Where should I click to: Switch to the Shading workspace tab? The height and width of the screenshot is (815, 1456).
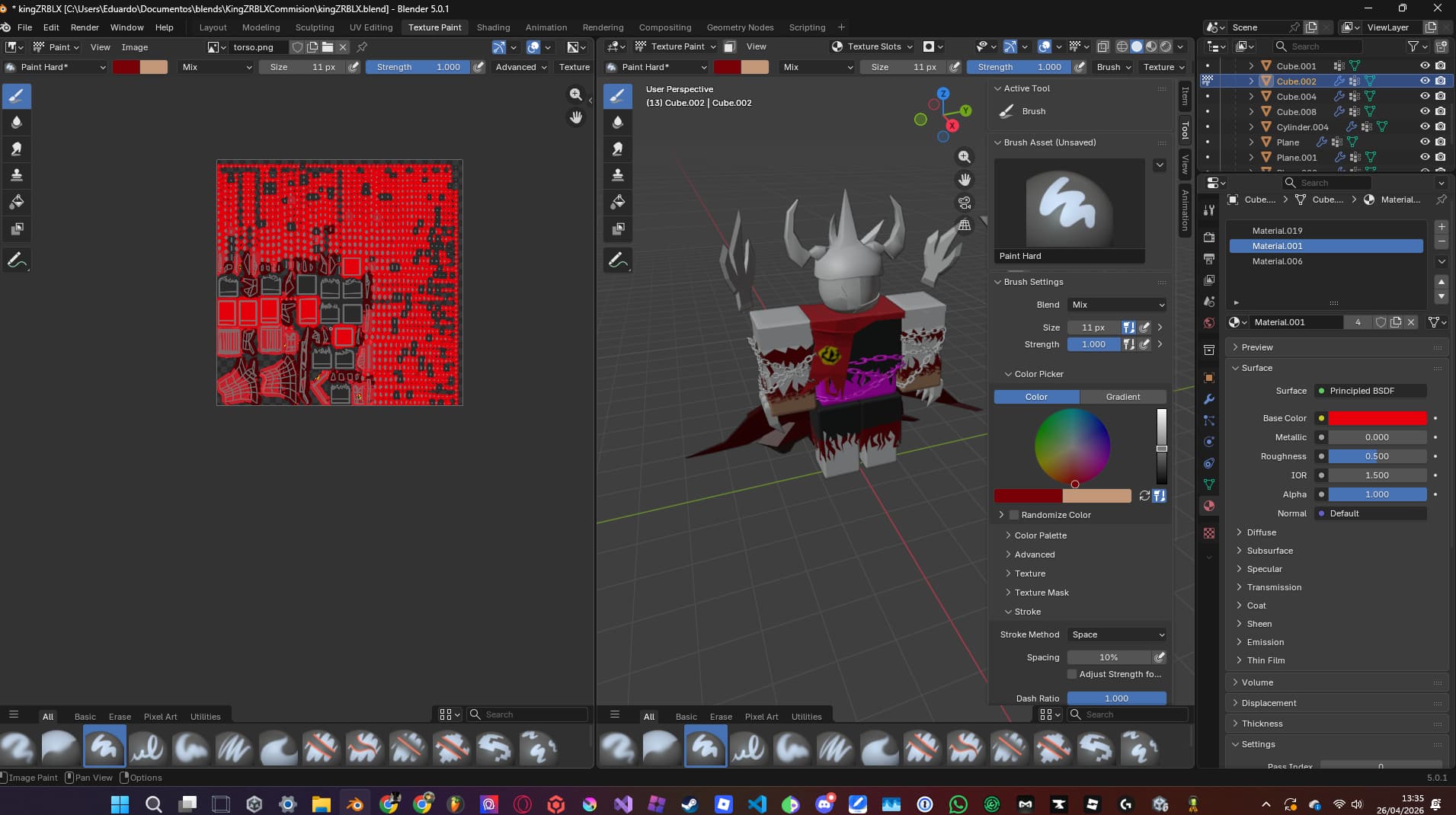[x=493, y=27]
